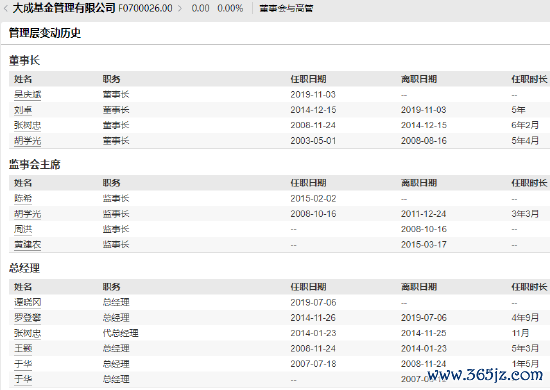Viewport: 550px width, 390px height.
Task: Click 离职日期 column header in 监事会主席 table
Action: 419,183
